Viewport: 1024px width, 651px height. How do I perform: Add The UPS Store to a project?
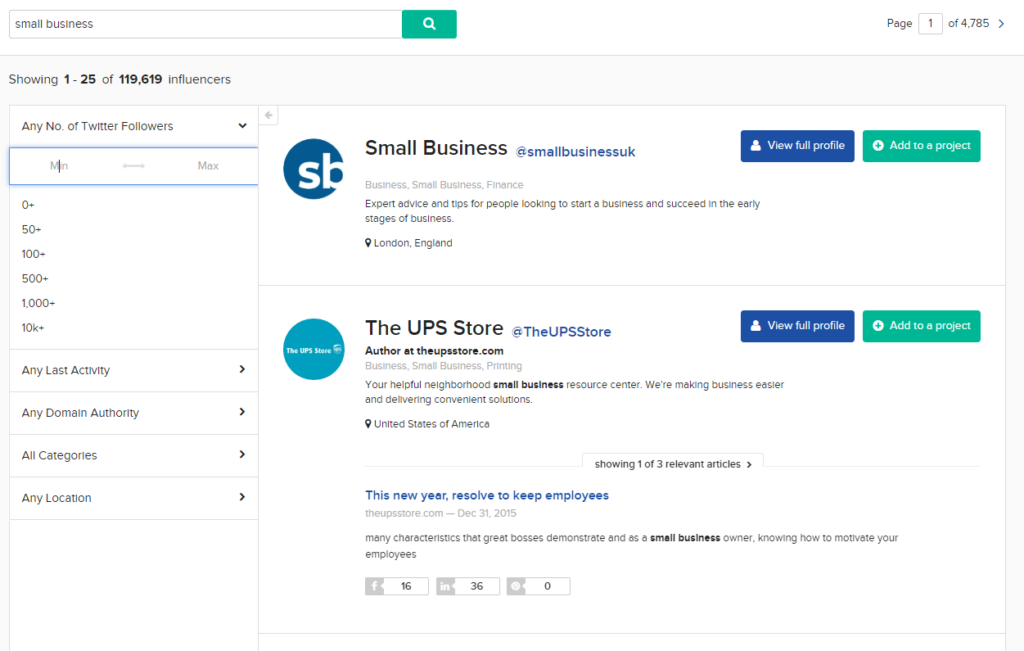click(921, 326)
